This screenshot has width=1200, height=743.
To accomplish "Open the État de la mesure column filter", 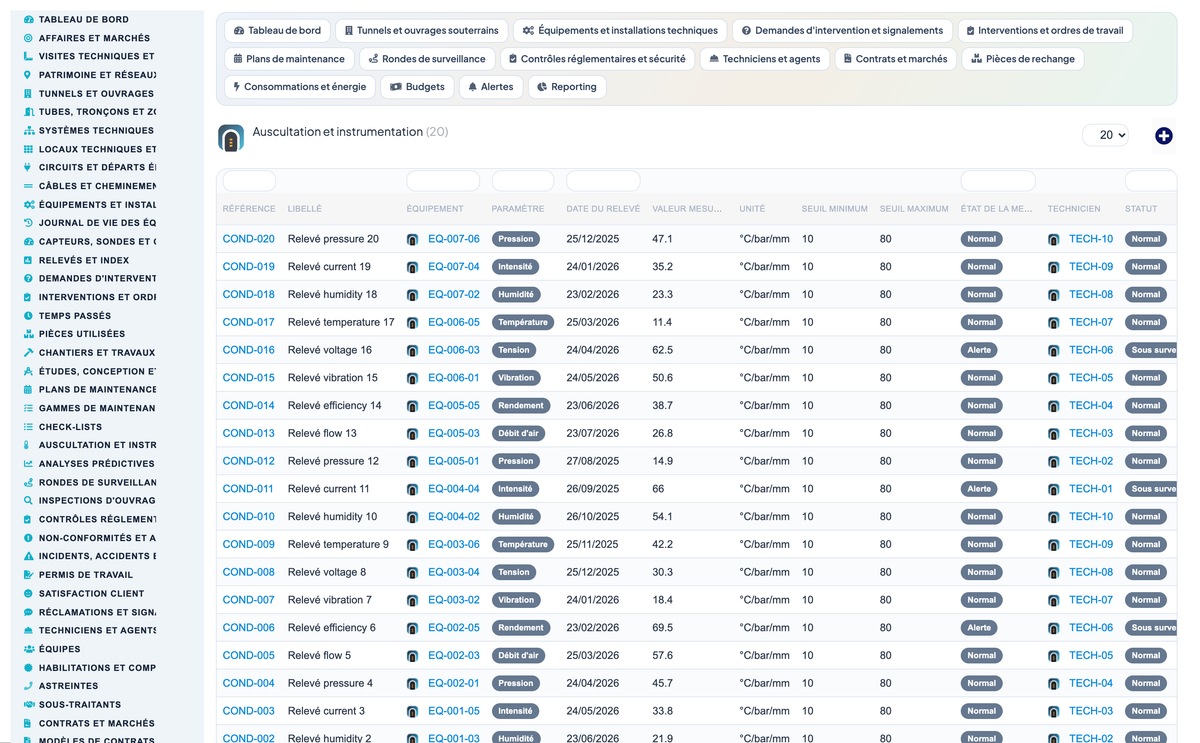I will pos(998,181).
